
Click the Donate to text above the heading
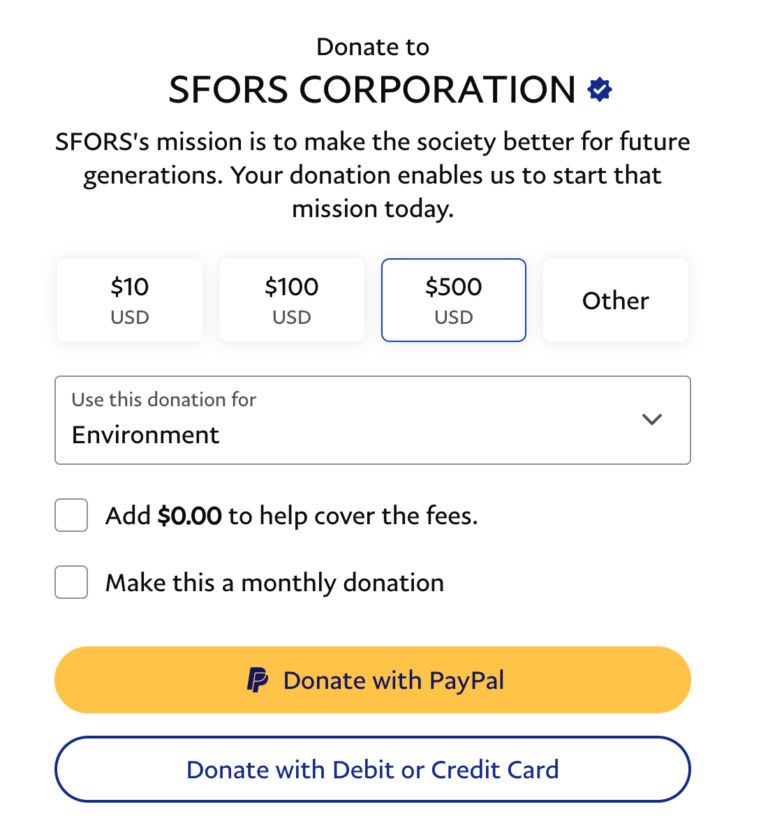(372, 47)
